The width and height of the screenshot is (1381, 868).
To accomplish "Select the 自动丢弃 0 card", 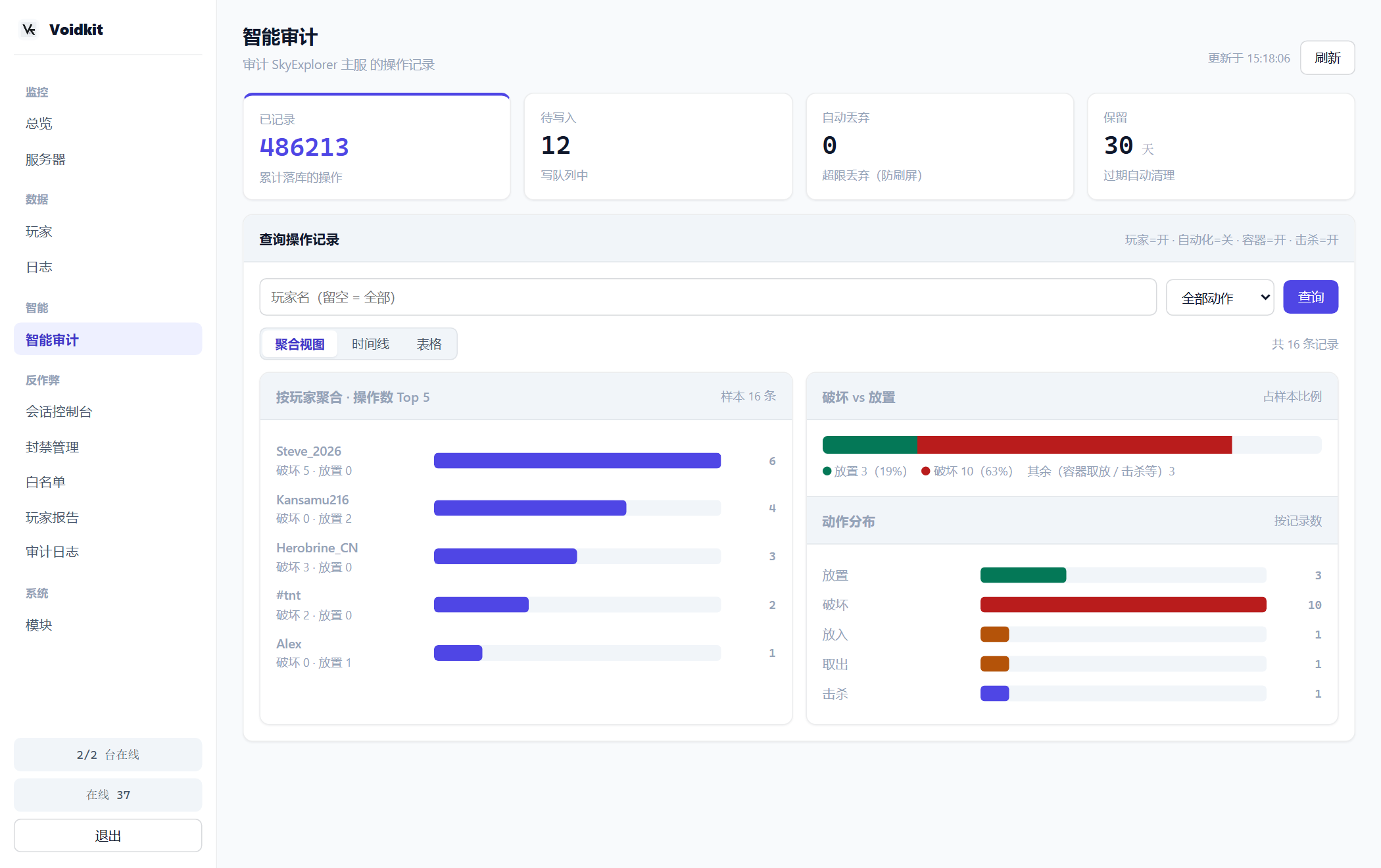I will (x=940, y=147).
